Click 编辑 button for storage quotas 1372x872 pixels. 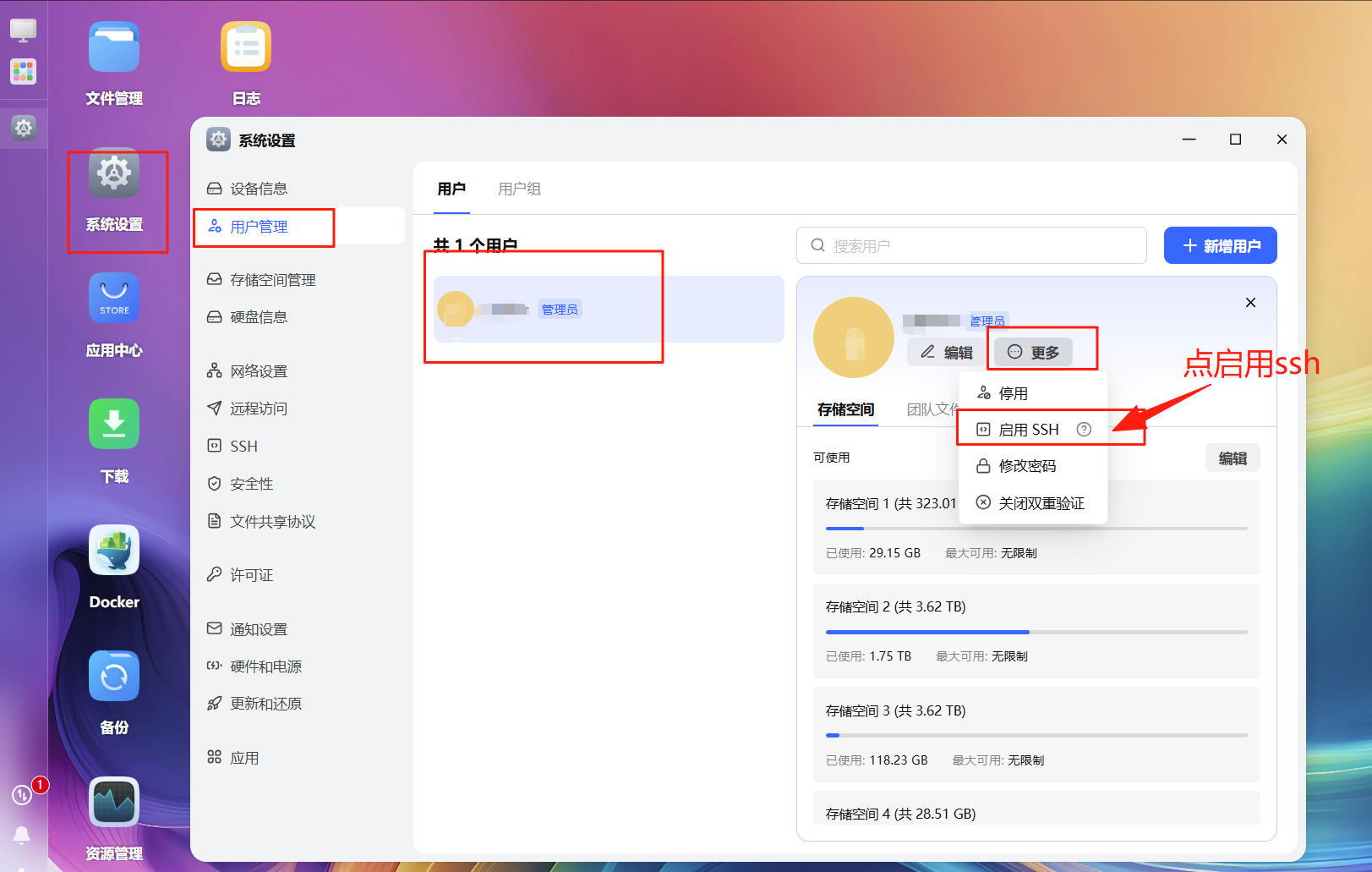click(x=1233, y=458)
